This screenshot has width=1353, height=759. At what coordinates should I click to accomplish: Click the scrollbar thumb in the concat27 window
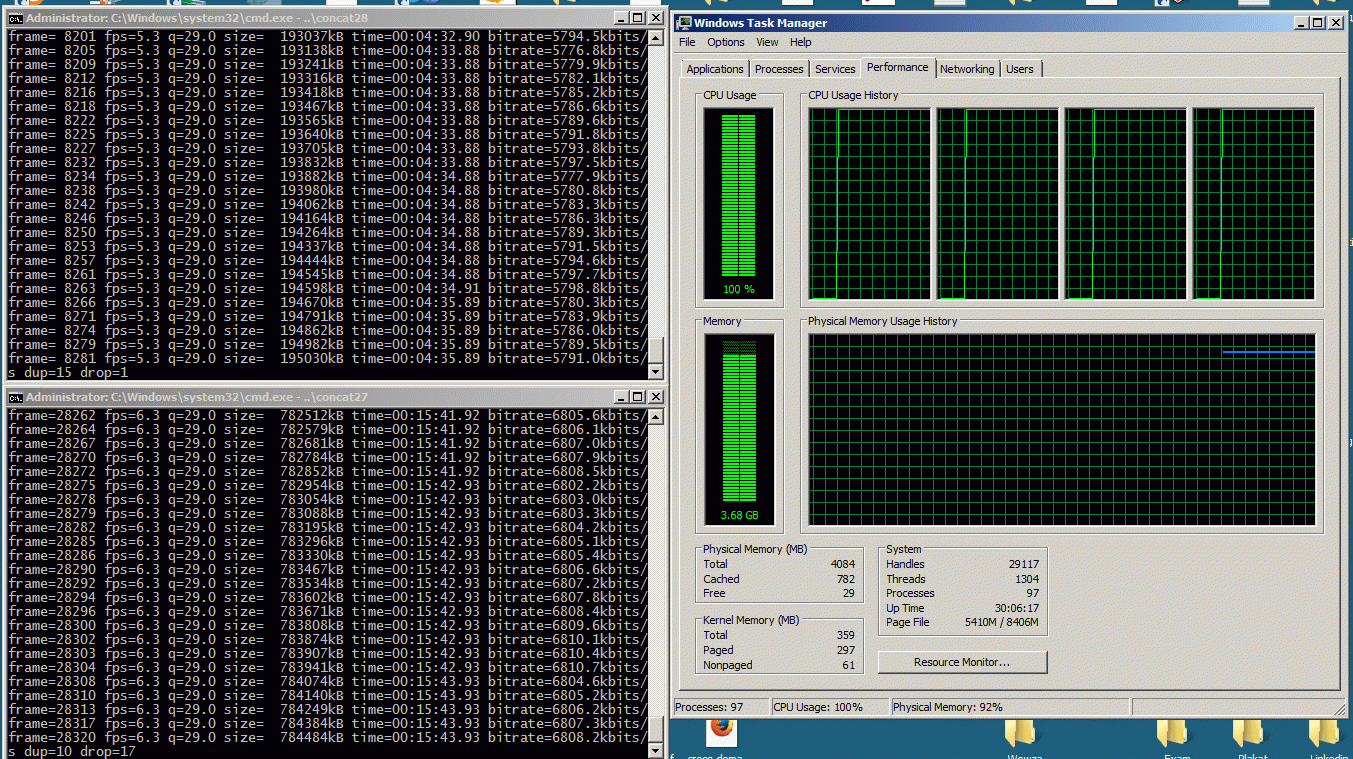tap(655, 730)
